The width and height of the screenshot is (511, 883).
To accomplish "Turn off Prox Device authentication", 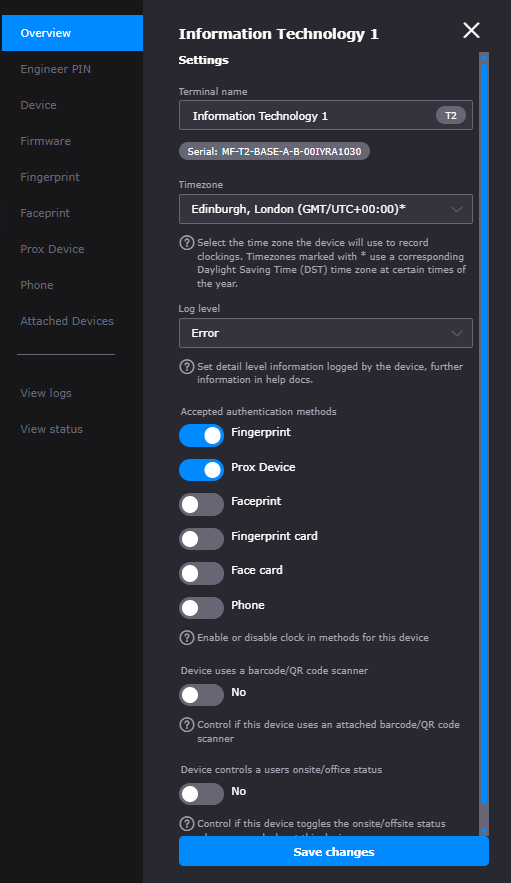I will tap(201, 470).
